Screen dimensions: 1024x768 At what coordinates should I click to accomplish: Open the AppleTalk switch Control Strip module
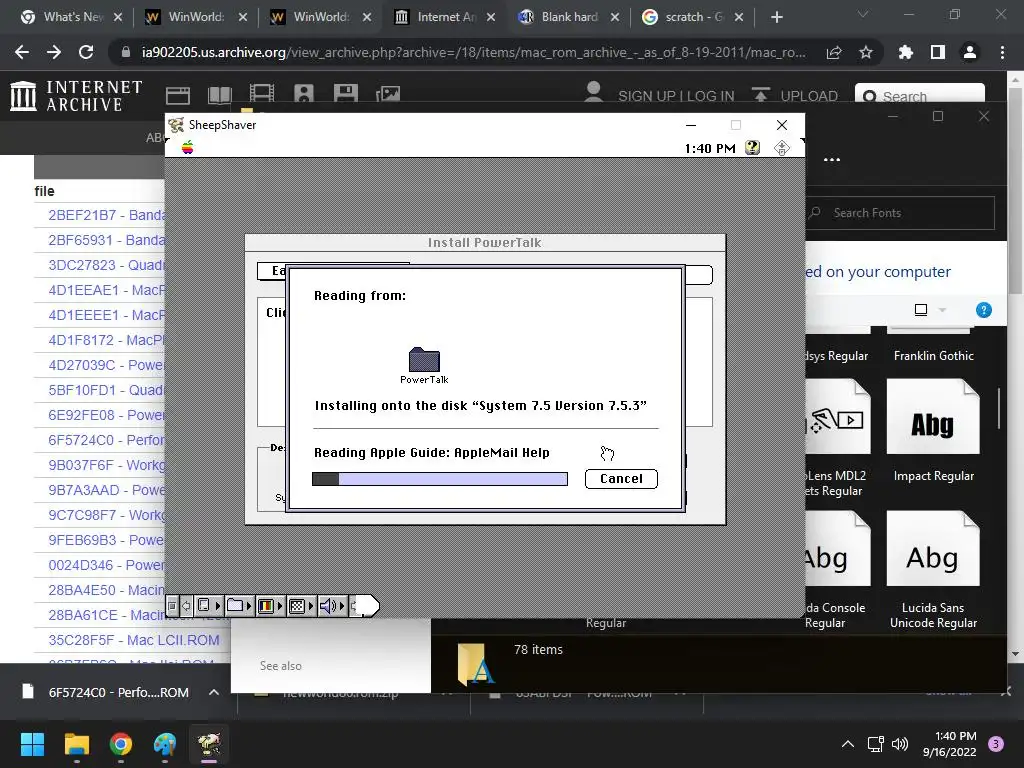tap(204, 605)
